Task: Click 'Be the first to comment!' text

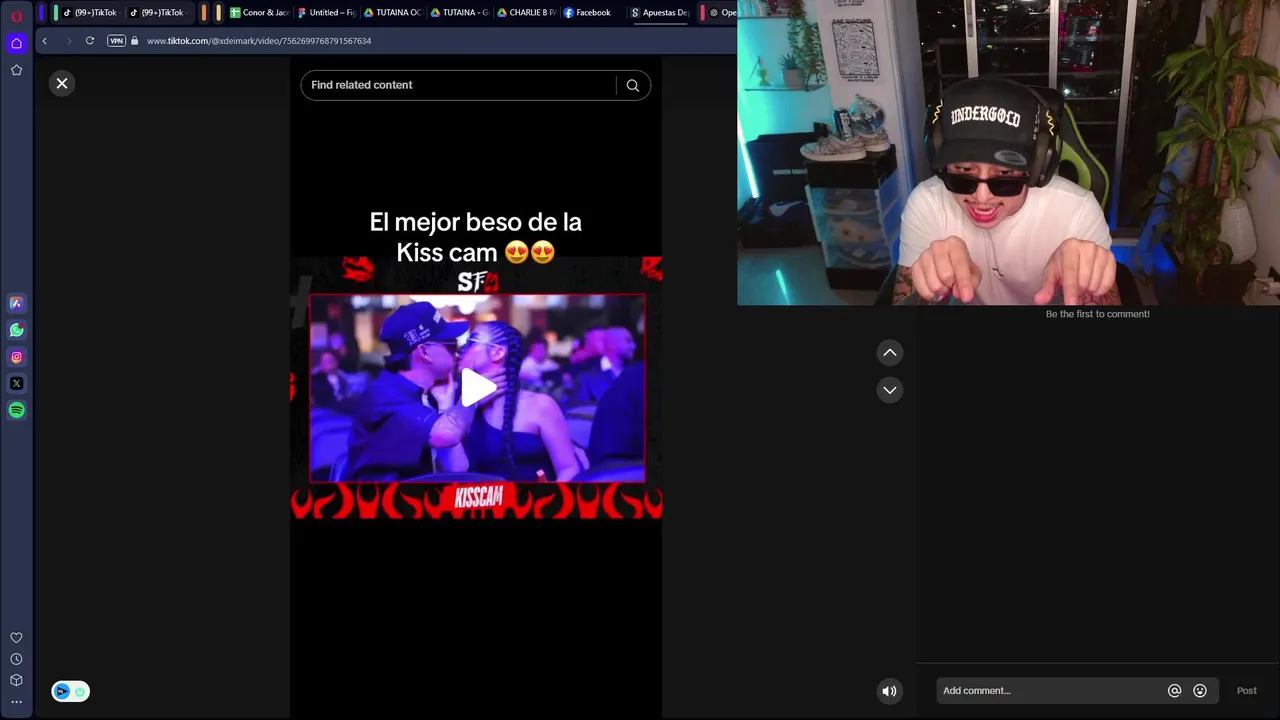Action: [1097, 314]
